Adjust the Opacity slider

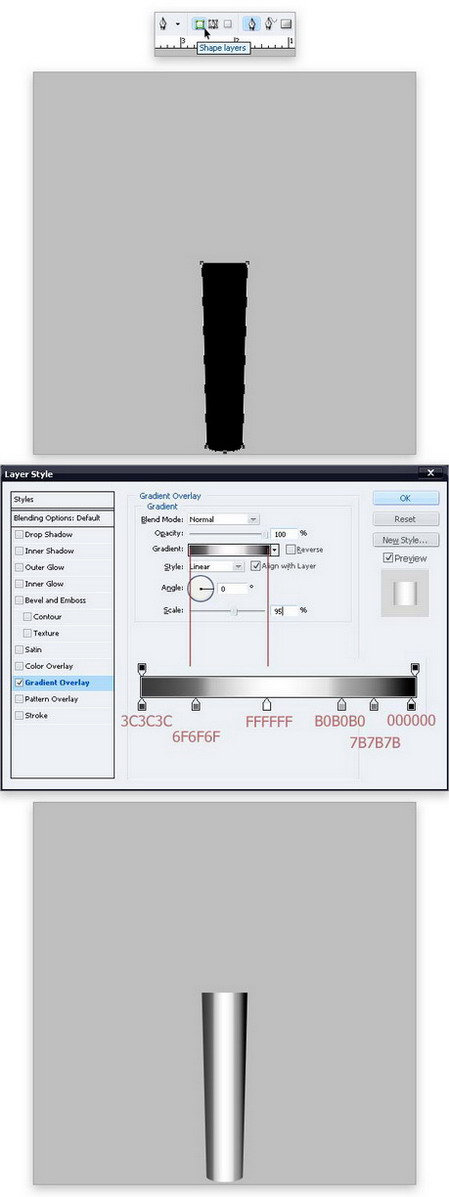click(227, 534)
